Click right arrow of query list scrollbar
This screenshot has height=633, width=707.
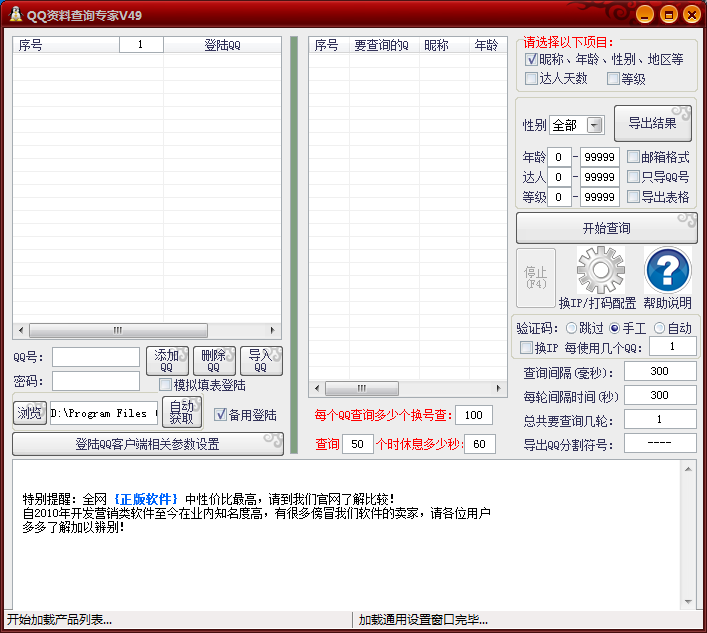498,388
